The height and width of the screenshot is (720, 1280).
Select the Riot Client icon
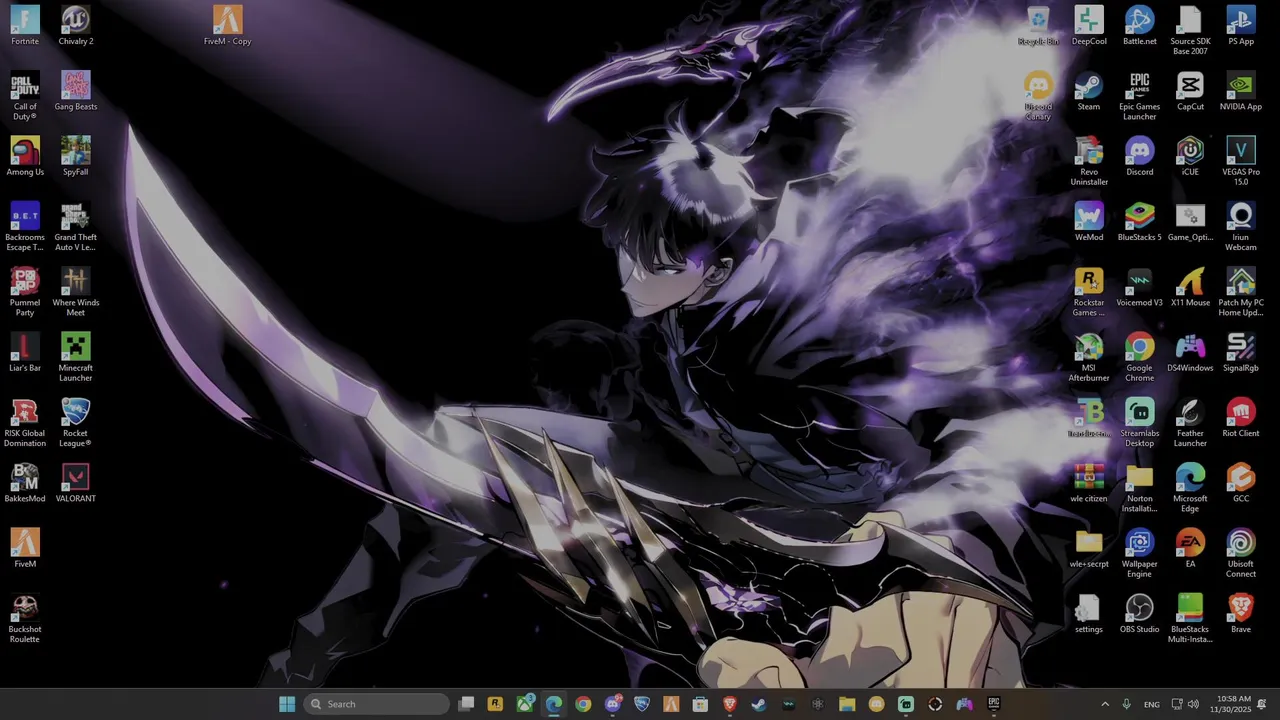coord(1241,418)
